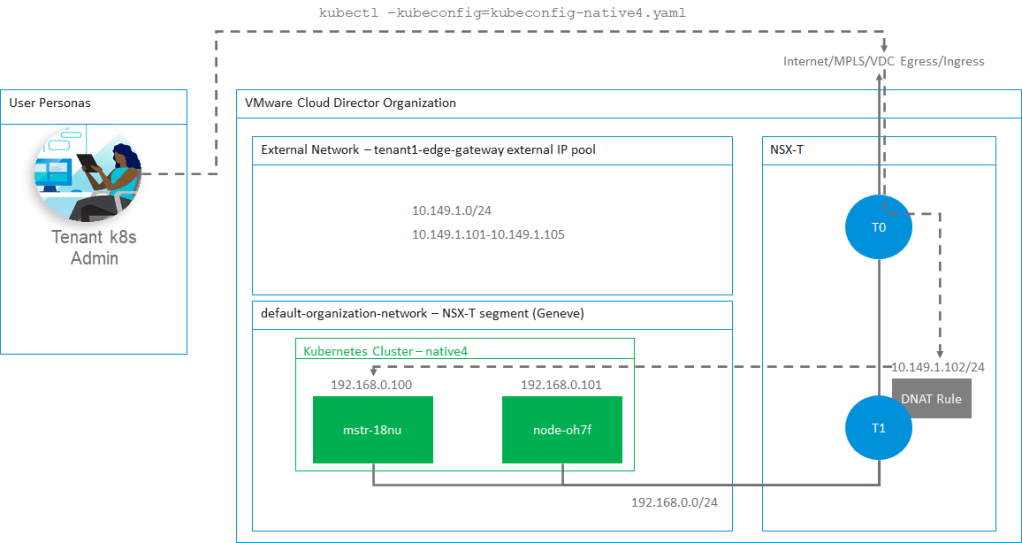Screen dimensions: 1022x543
Task: Select the 10.149.1.102/24 DNAT address
Action: 938,367
